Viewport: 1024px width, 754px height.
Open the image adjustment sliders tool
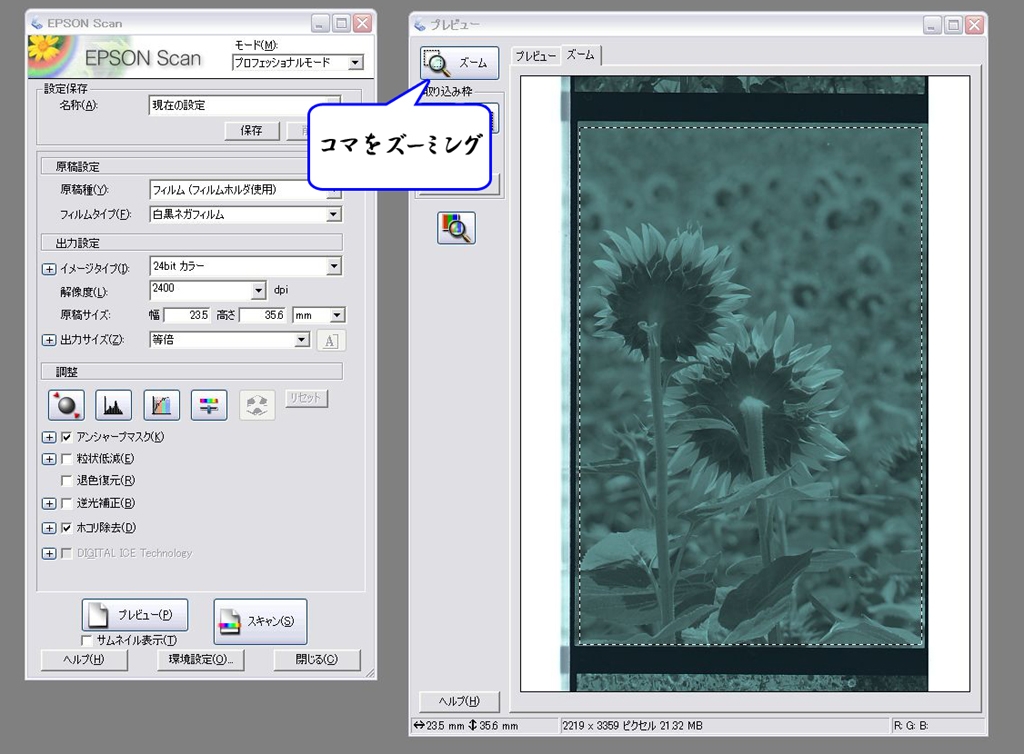(209, 405)
